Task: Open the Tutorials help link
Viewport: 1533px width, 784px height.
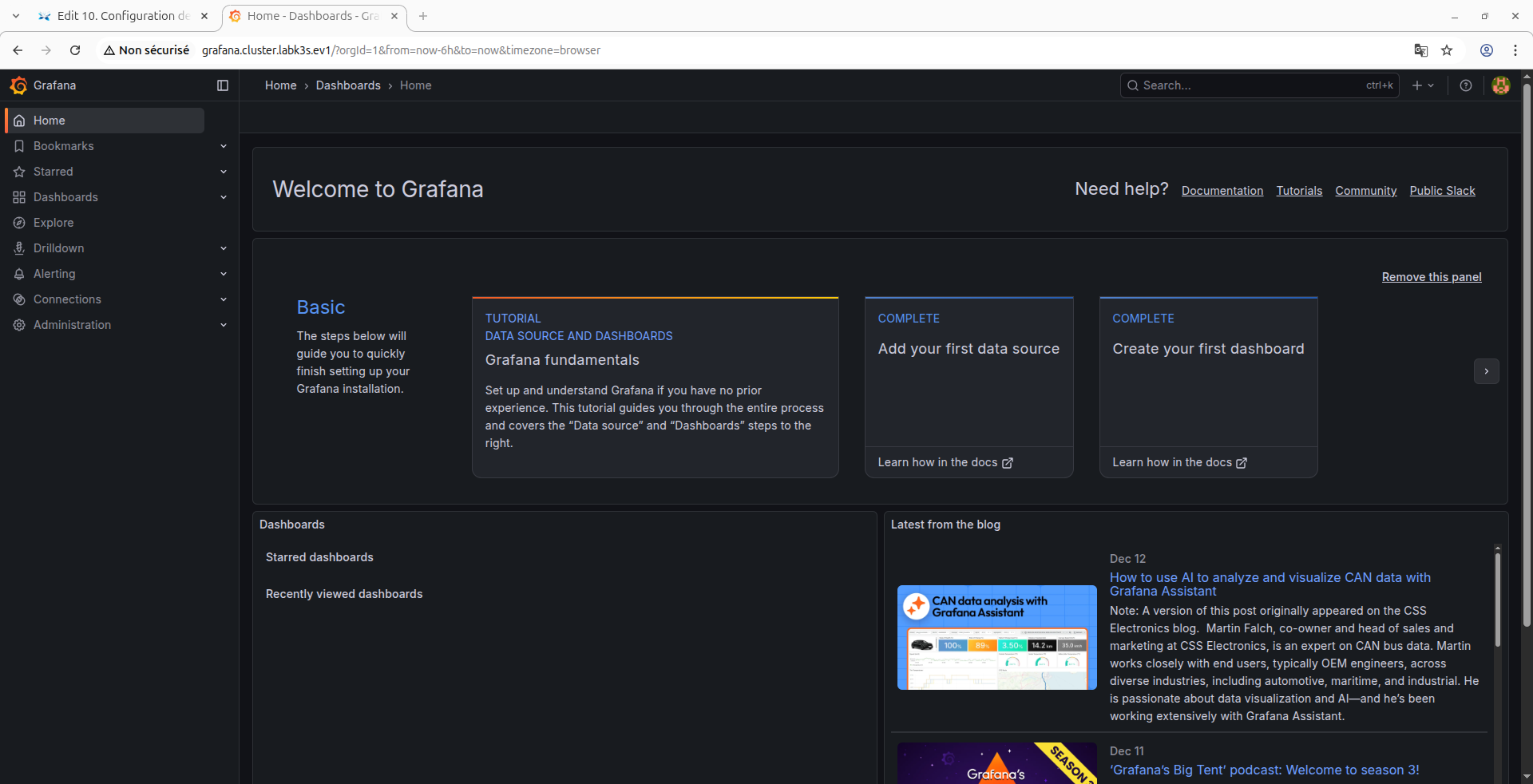Action: pos(1299,191)
